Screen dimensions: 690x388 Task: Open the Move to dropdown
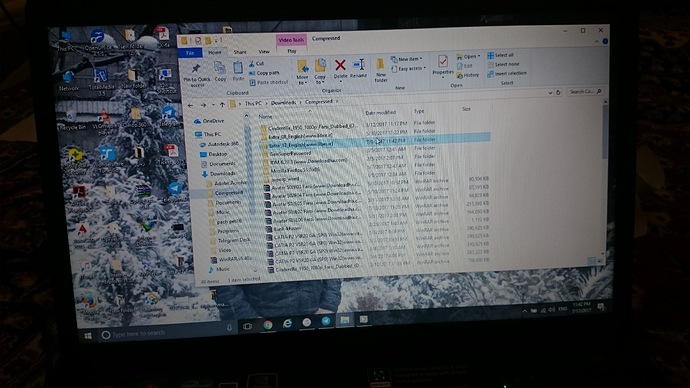tap(302, 73)
